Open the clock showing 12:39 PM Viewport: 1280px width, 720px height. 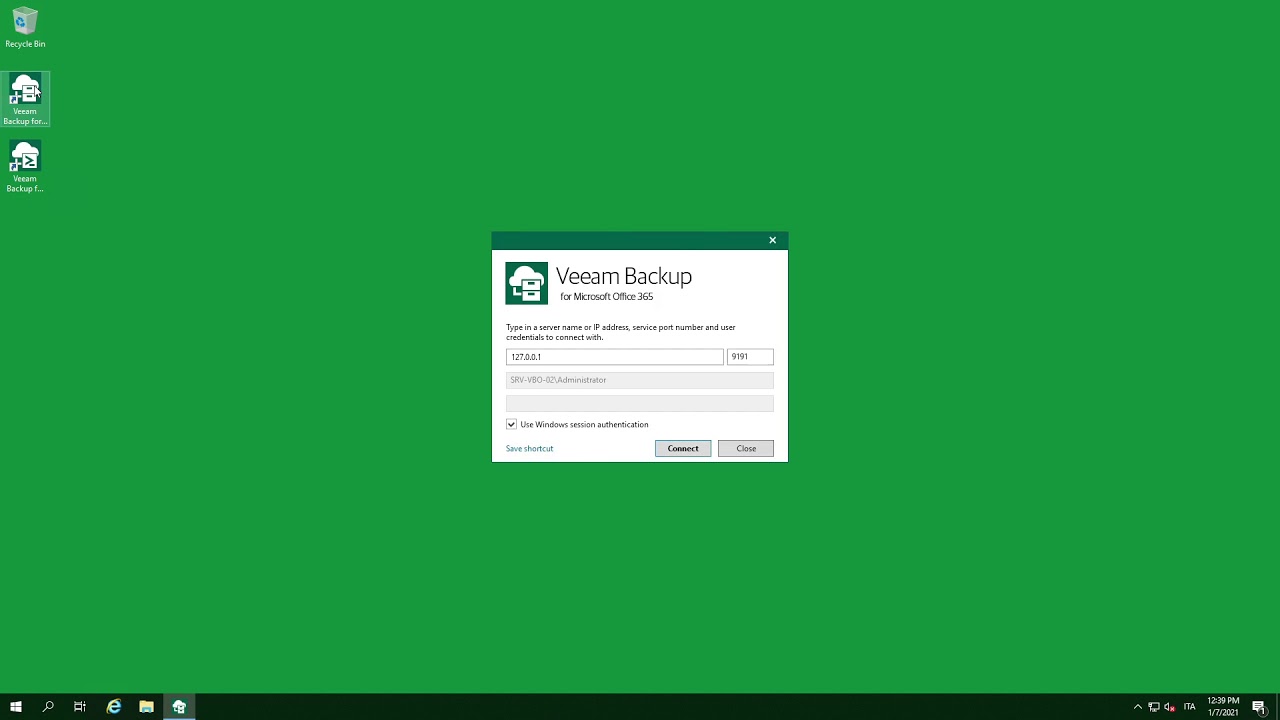1223,707
